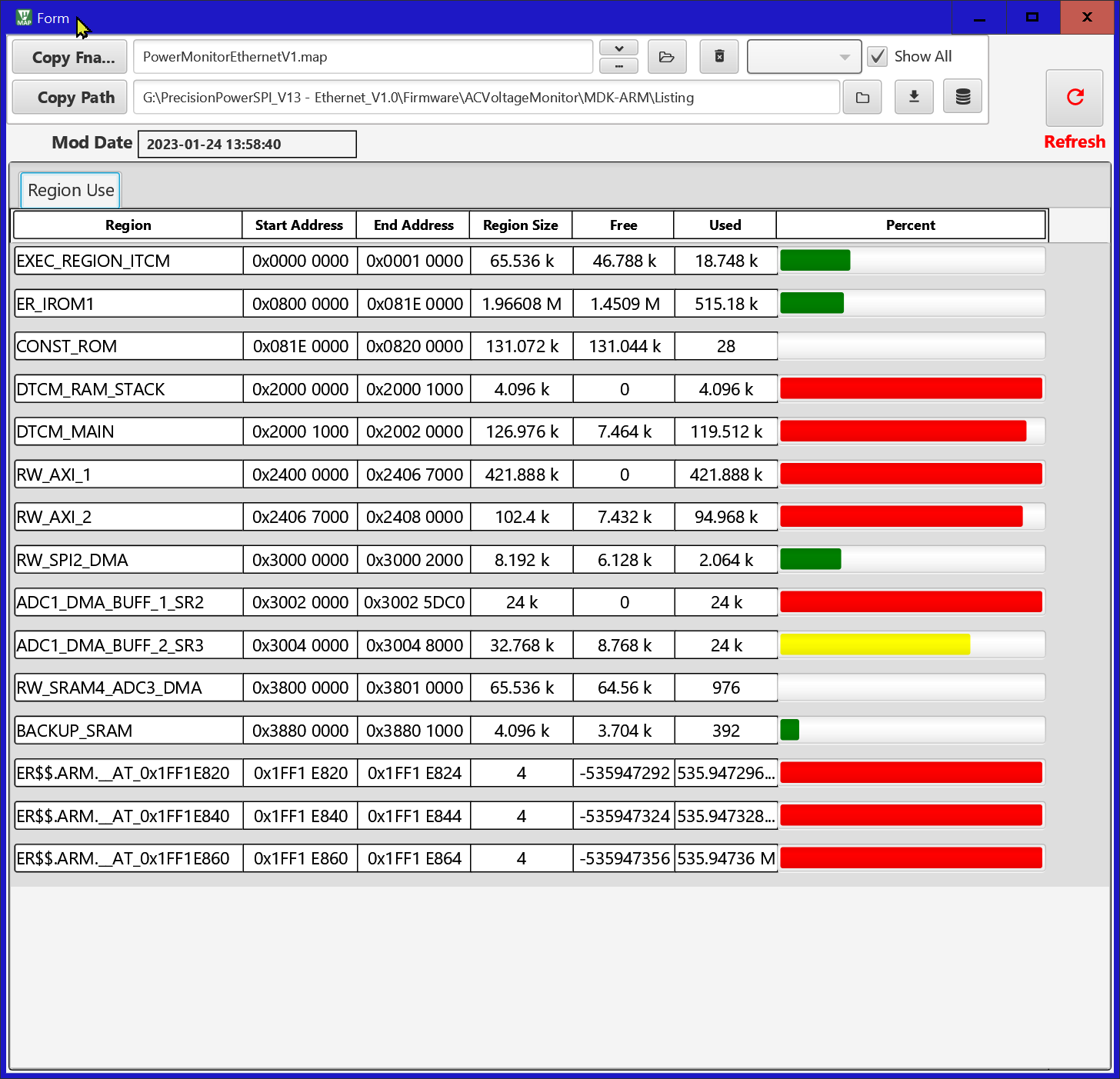
Task: Click the download arrow icon button
Action: (x=914, y=97)
